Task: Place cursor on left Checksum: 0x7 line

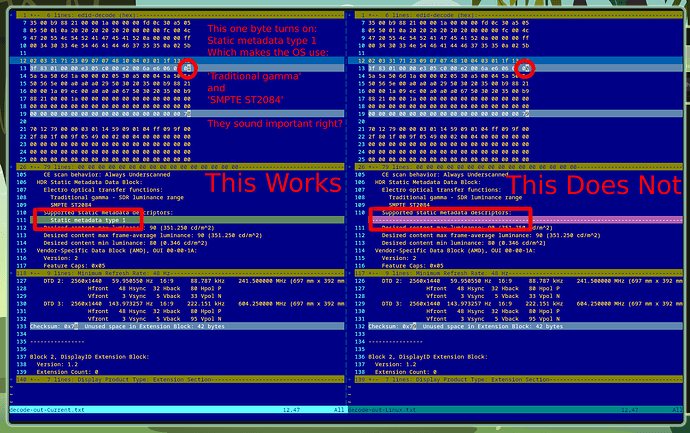Action: [187, 327]
